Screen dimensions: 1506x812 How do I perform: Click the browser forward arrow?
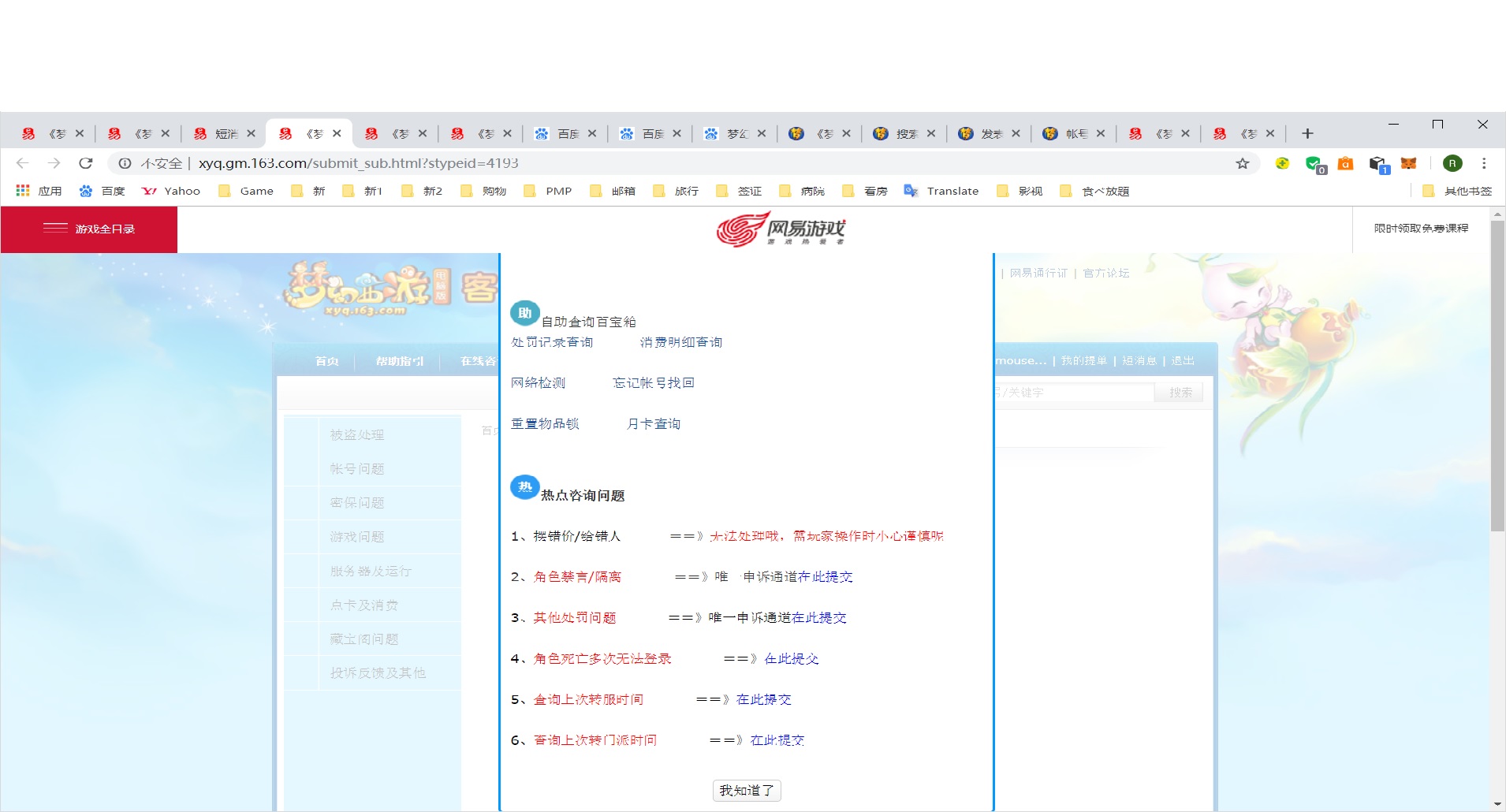(x=54, y=163)
